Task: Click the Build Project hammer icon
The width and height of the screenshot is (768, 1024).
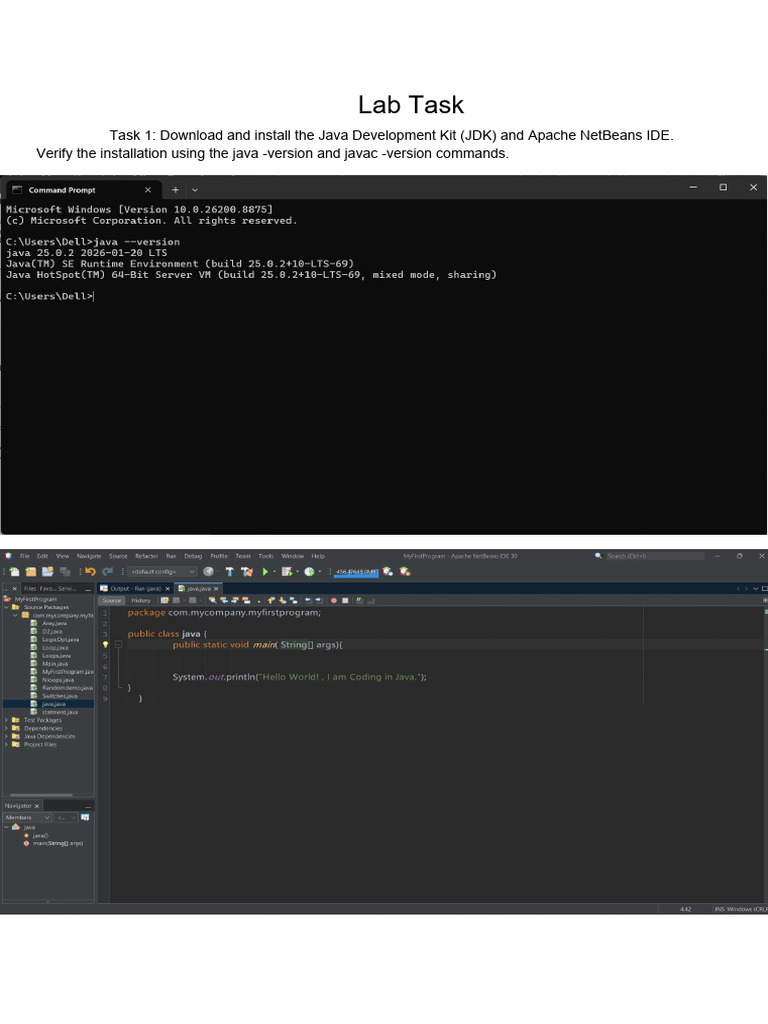Action: click(229, 571)
